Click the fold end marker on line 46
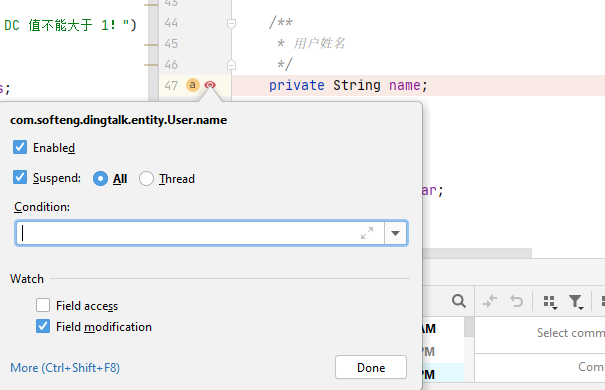 coord(231,64)
